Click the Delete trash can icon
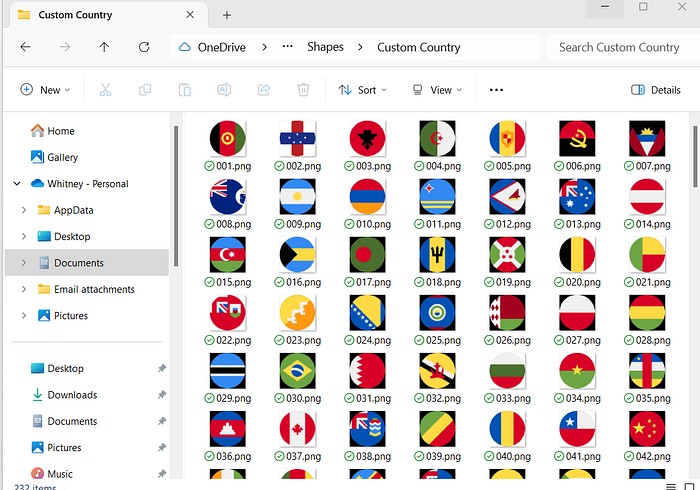The image size is (700, 490). coord(303,90)
